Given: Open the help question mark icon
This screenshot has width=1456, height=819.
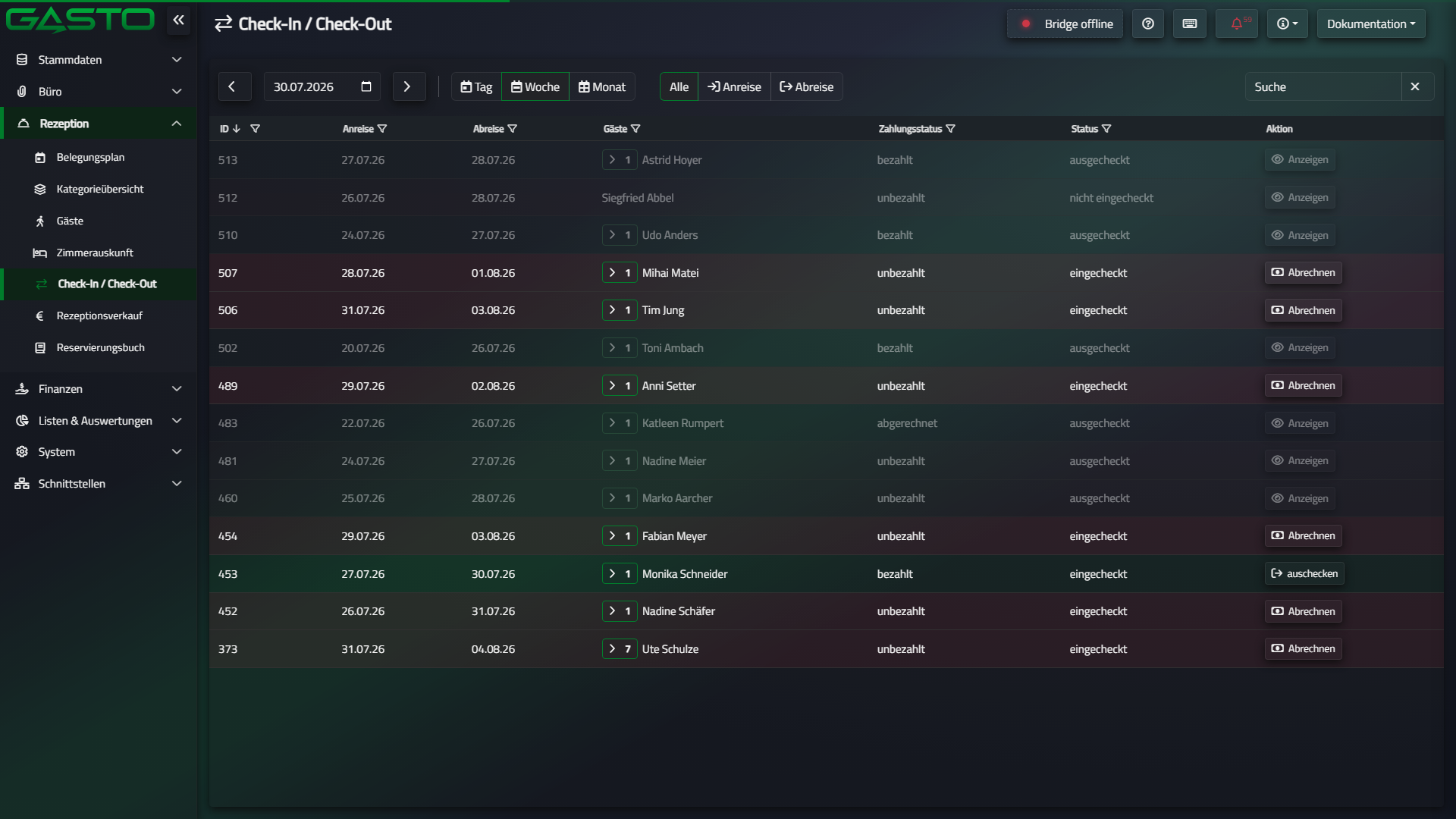Looking at the screenshot, I should pos(1148,24).
